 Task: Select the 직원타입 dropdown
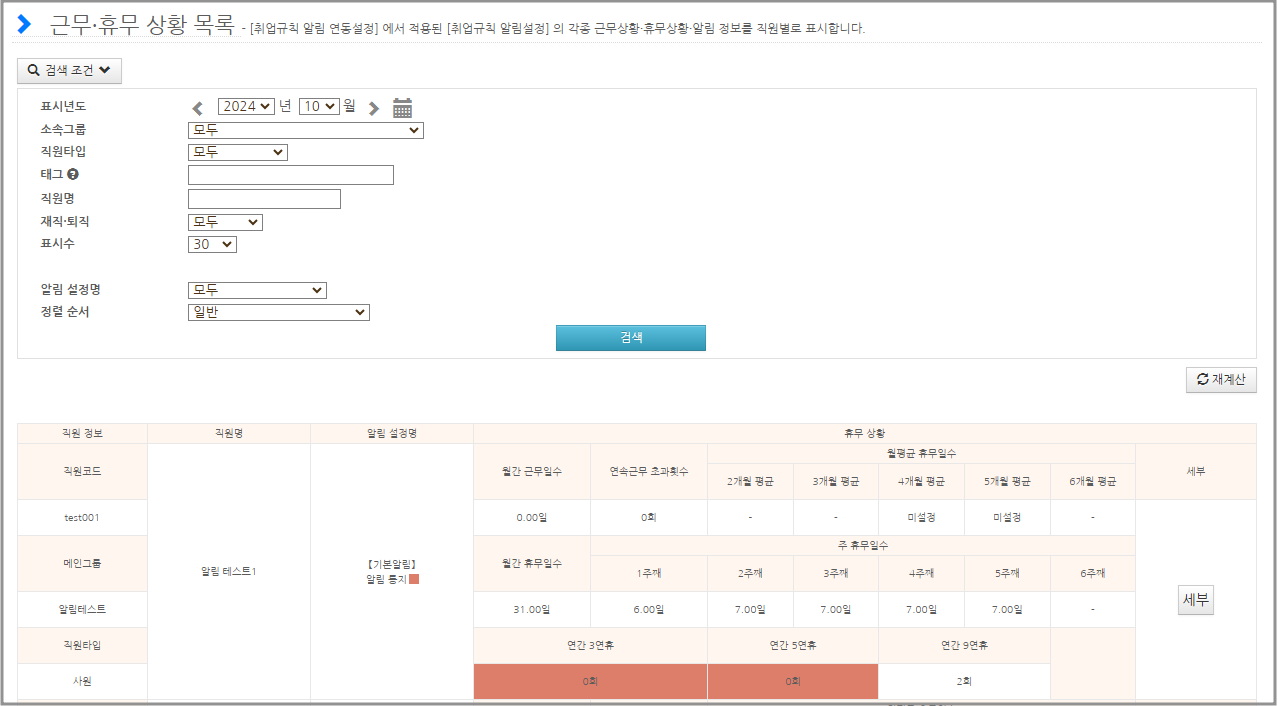click(237, 152)
